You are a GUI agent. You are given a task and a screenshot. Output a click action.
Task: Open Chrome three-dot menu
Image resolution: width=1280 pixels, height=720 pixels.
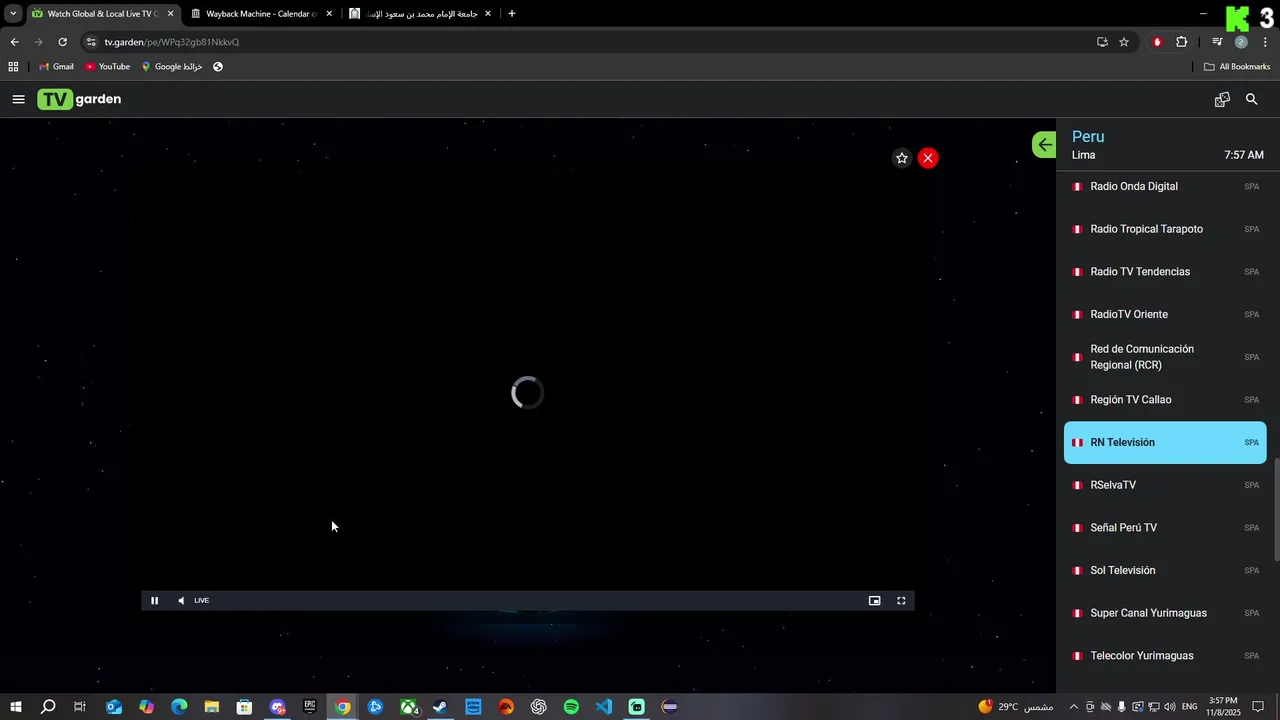pos(1265,42)
